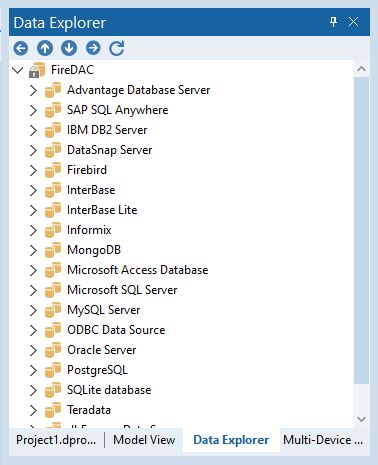Click the Firebird database icon
Image resolution: width=378 pixels, height=465 pixels.
[x=53, y=170]
